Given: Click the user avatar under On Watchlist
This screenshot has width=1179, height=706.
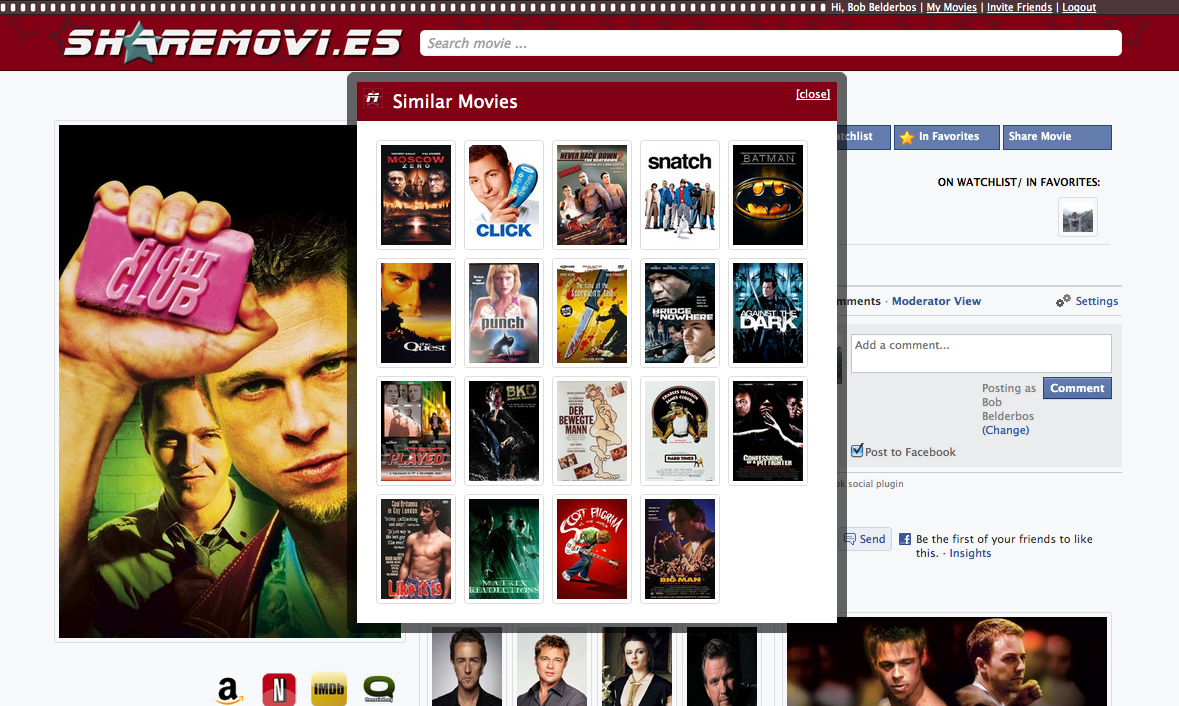Looking at the screenshot, I should click(x=1077, y=217).
